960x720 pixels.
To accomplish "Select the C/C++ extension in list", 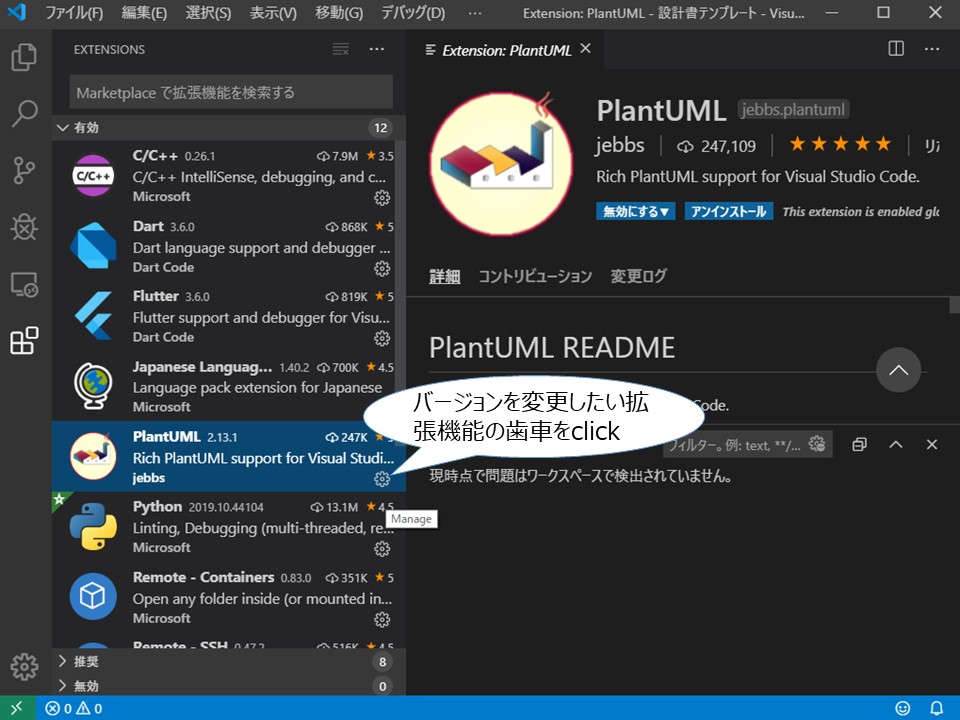I will point(229,175).
